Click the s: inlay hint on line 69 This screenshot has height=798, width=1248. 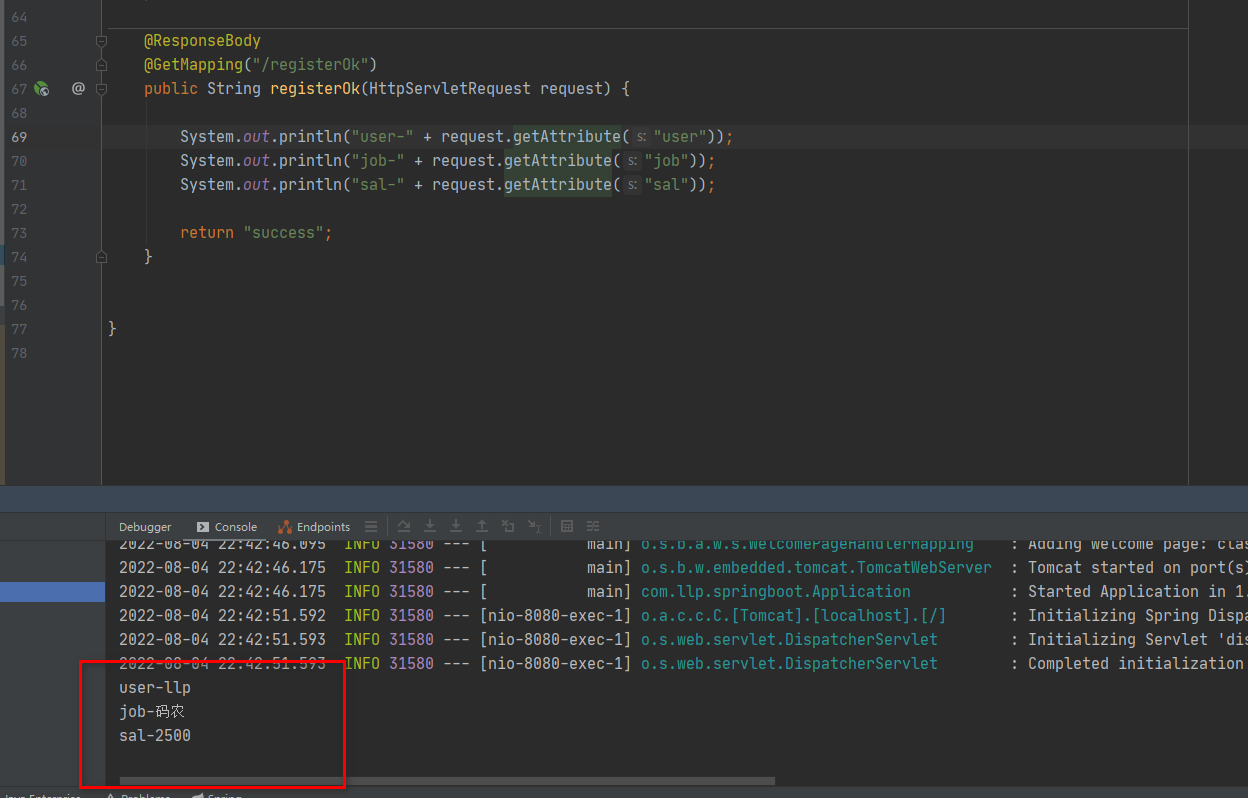point(641,137)
